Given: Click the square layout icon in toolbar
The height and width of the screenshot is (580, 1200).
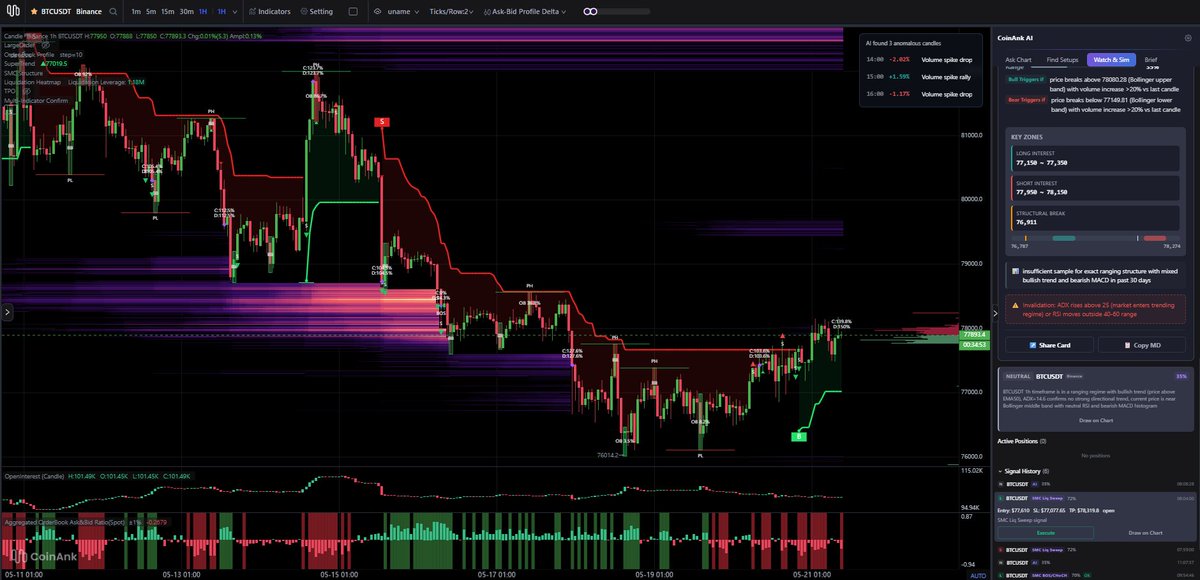Looking at the screenshot, I should pyautogui.click(x=353, y=11).
